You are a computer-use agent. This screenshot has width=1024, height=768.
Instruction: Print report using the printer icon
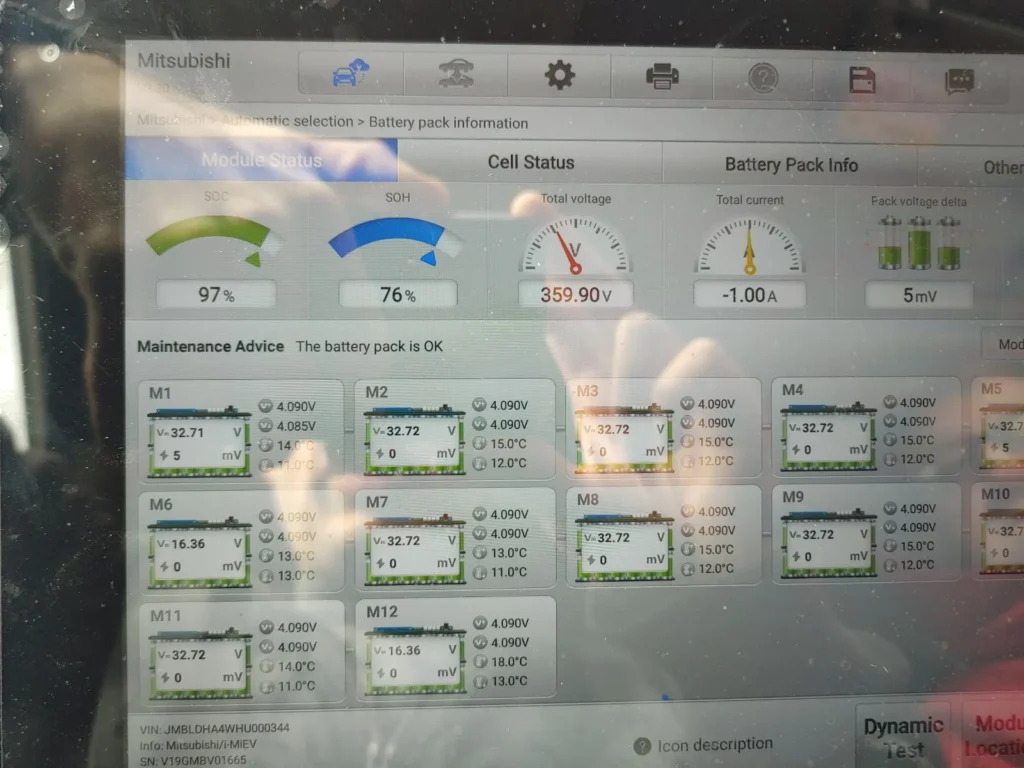point(662,76)
